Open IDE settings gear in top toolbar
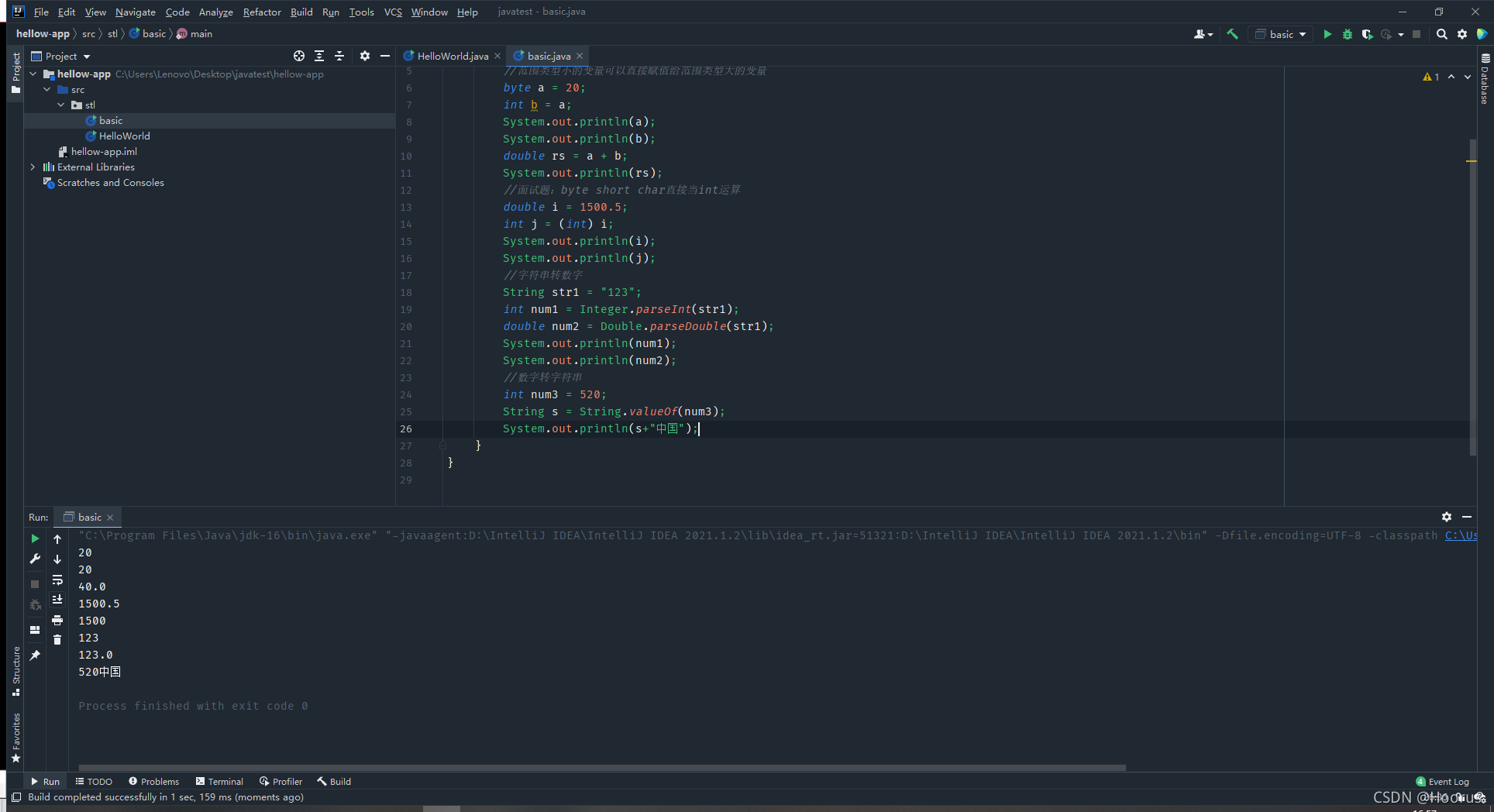Viewport: 1494px width, 812px height. [x=1462, y=34]
